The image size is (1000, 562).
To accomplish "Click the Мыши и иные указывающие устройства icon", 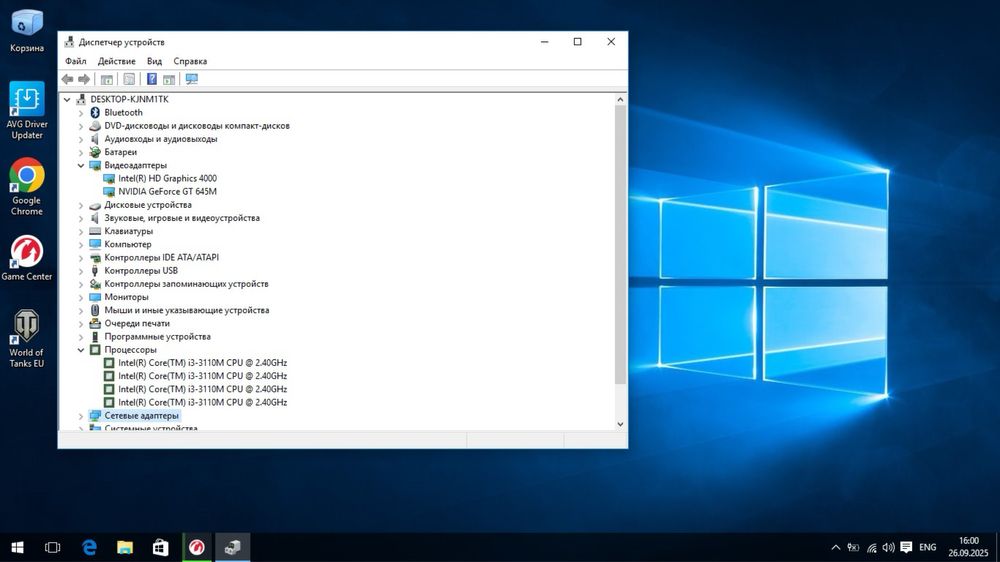I will (x=95, y=311).
